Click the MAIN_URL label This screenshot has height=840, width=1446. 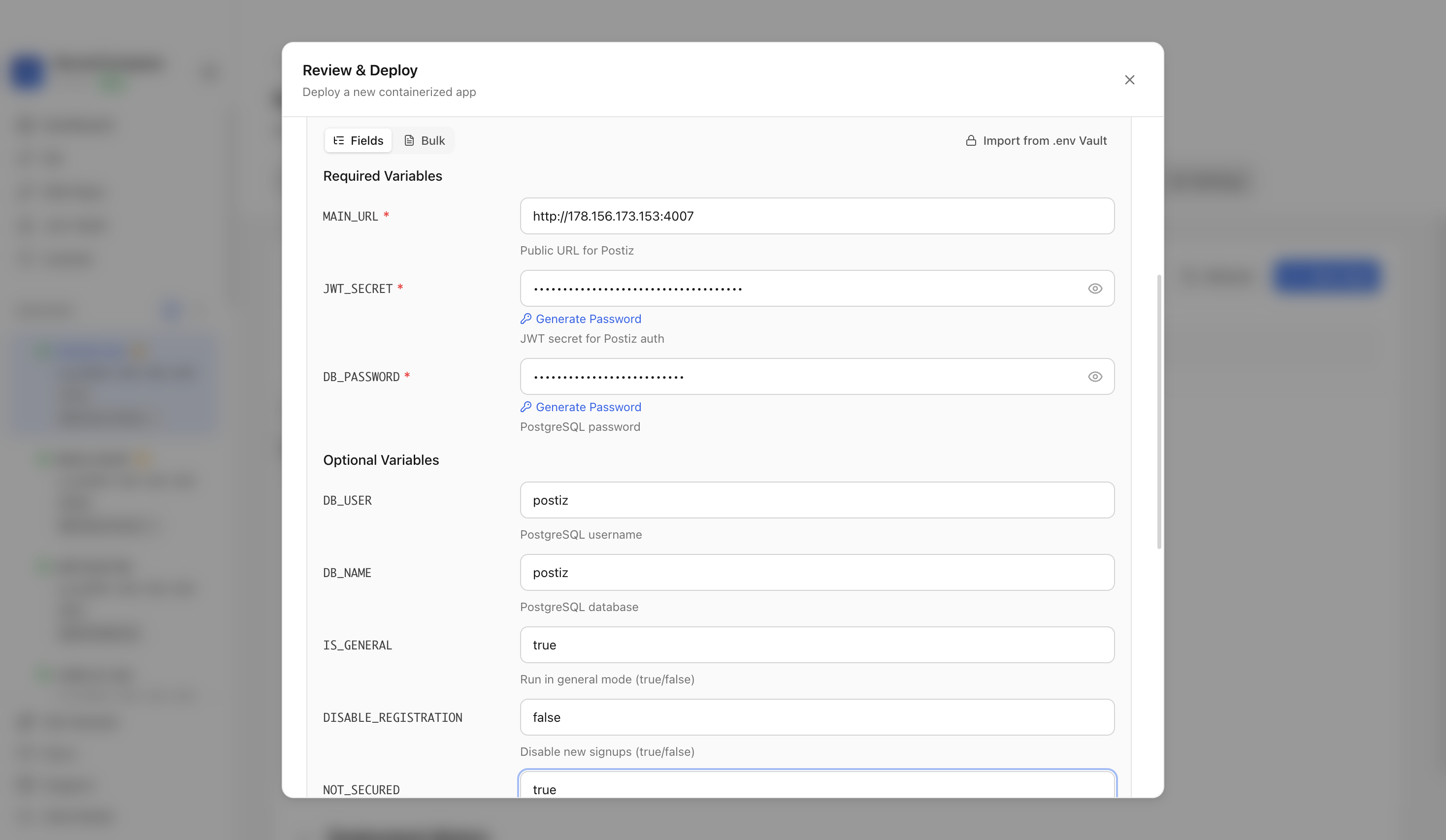click(351, 216)
